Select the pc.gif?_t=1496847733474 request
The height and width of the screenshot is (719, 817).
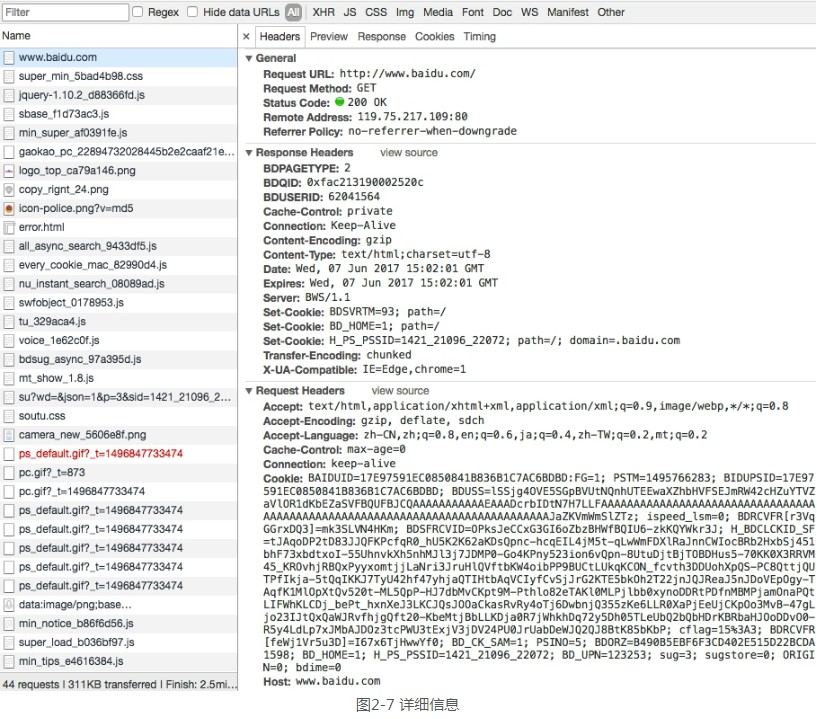(x=119, y=491)
